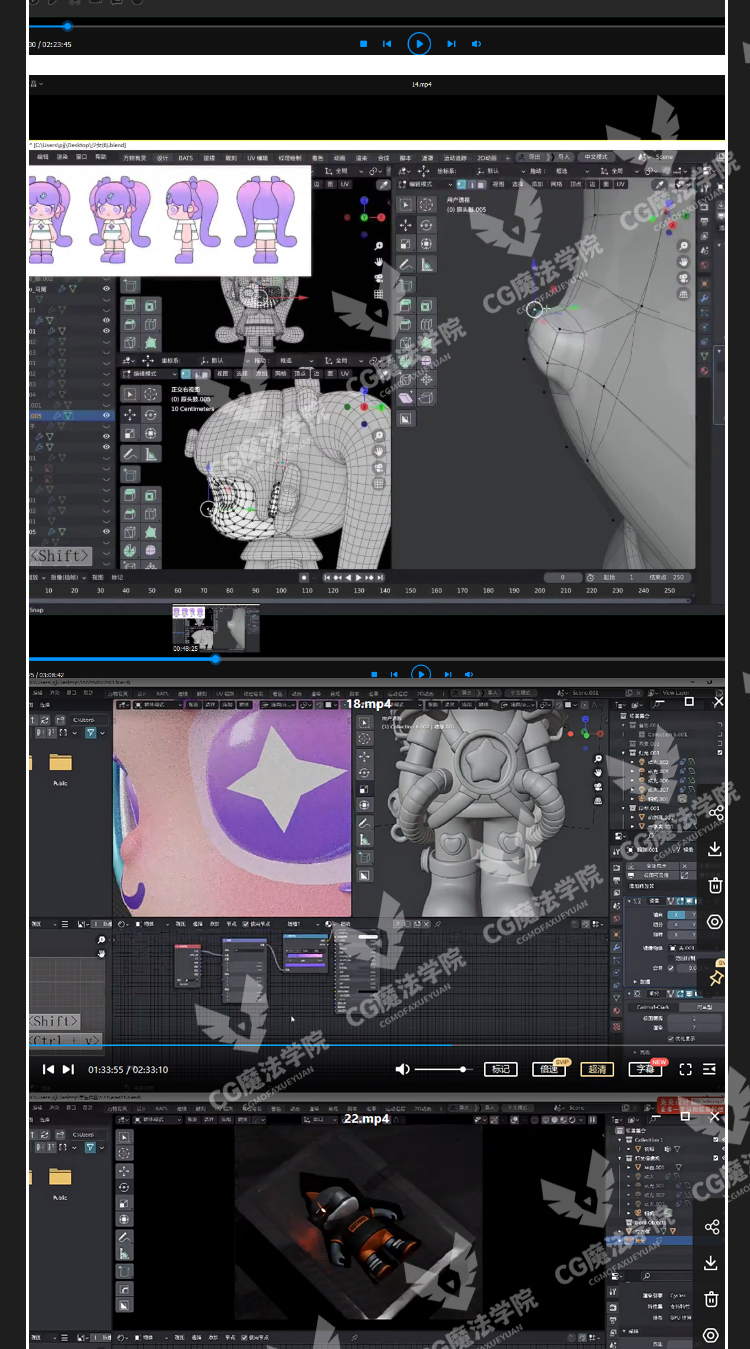Click pin icon beside 18.mp4 video
The image size is (750, 1349).
coord(716,977)
